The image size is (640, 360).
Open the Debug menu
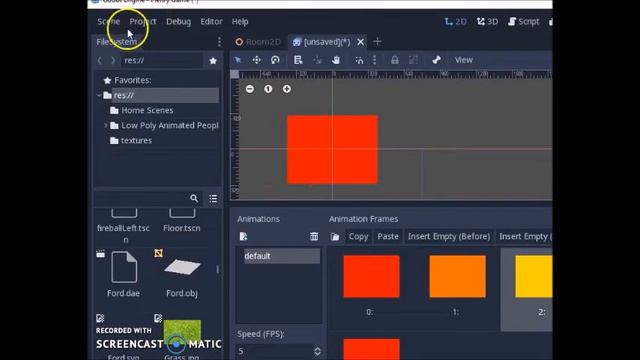pos(178,21)
